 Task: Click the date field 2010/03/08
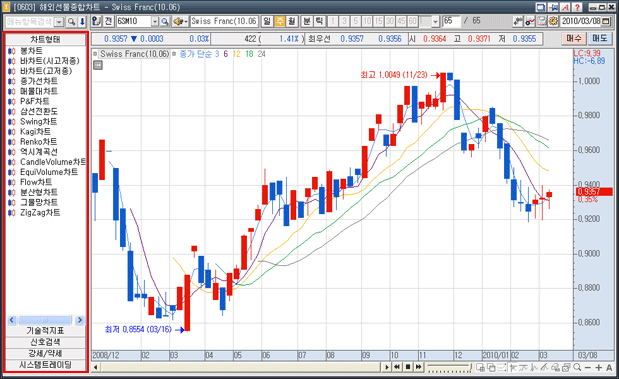(x=580, y=21)
